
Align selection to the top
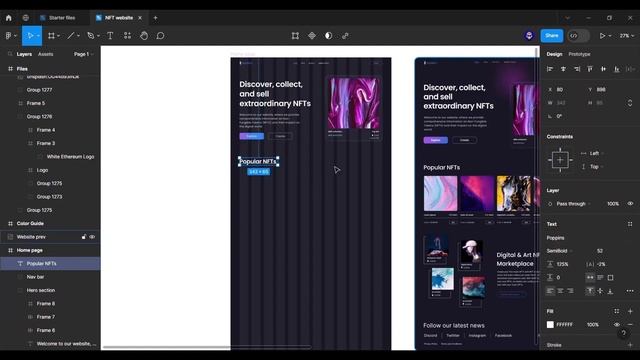tap(590, 69)
